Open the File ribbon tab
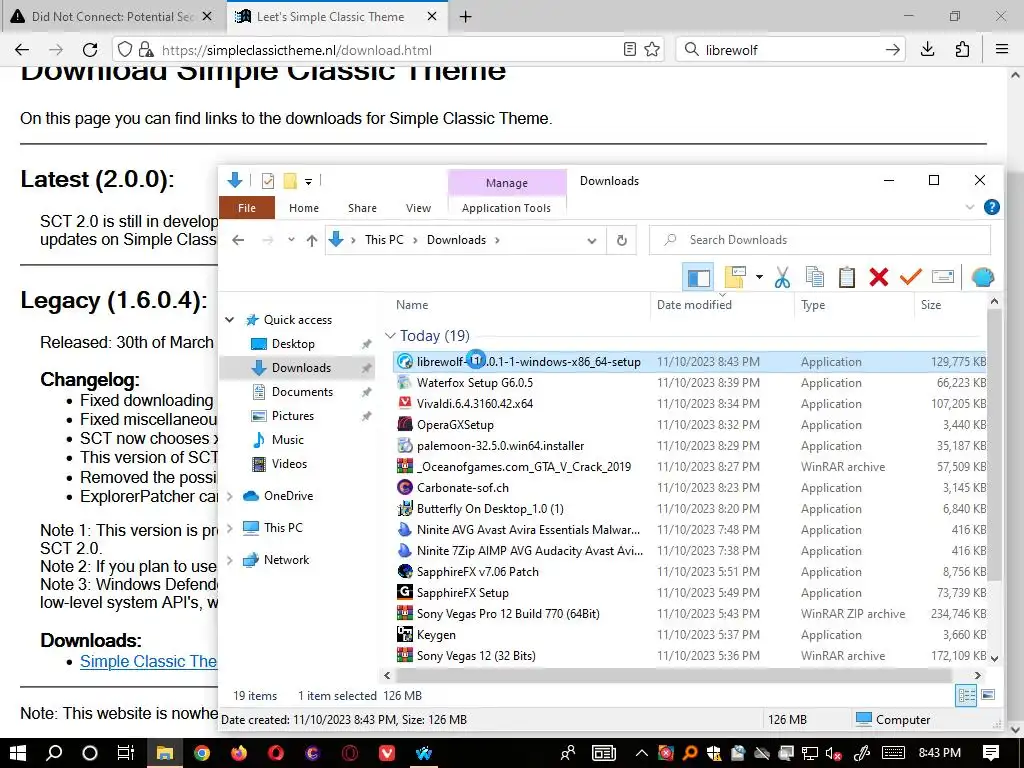The height and width of the screenshot is (768, 1024). (x=247, y=208)
